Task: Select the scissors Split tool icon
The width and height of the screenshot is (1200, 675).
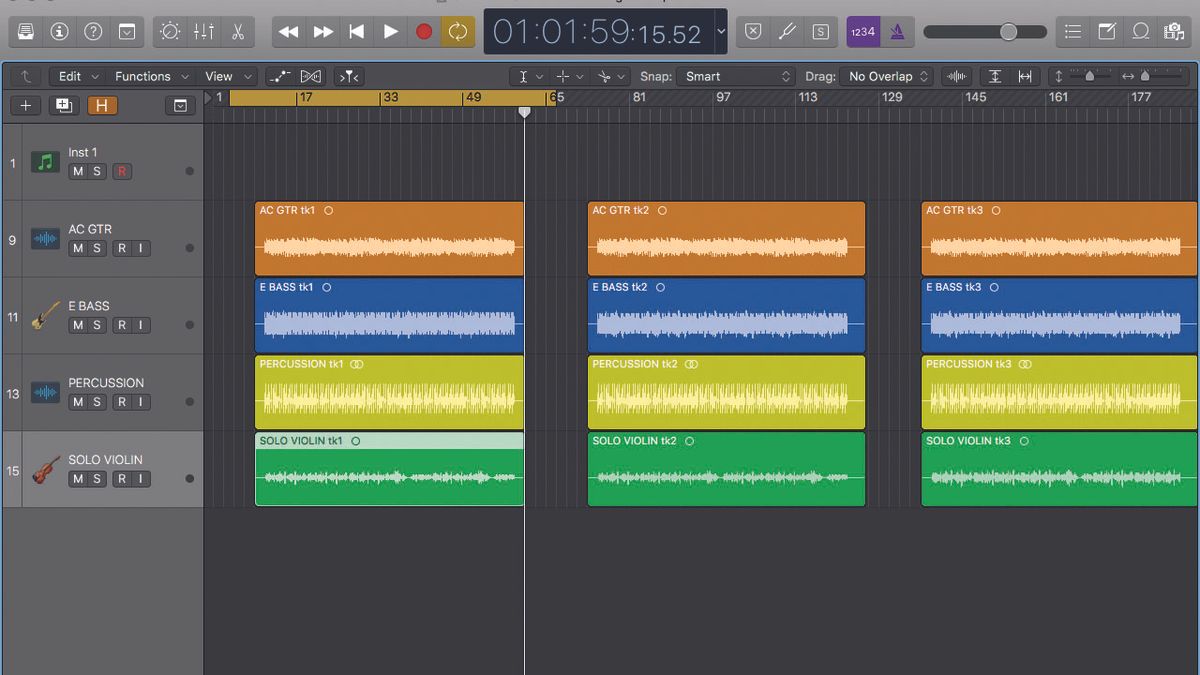Action: [x=239, y=31]
